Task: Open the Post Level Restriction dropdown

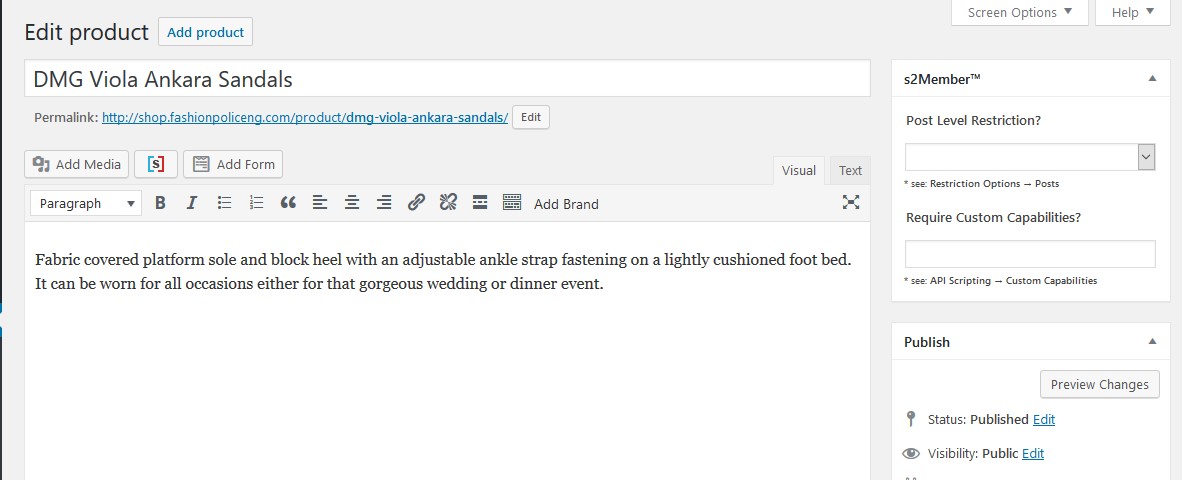Action: point(1030,157)
